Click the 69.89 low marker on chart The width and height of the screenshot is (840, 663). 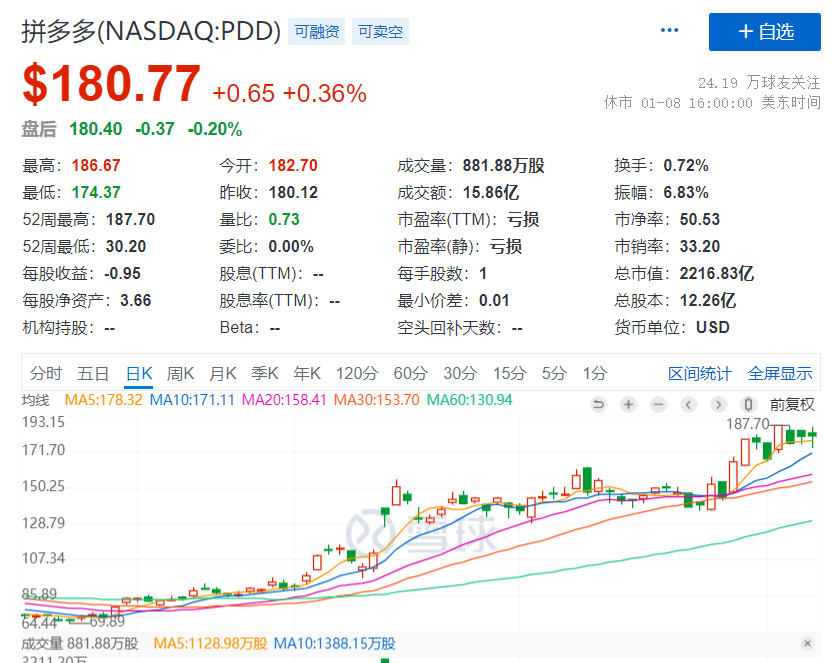pyautogui.click(x=107, y=621)
